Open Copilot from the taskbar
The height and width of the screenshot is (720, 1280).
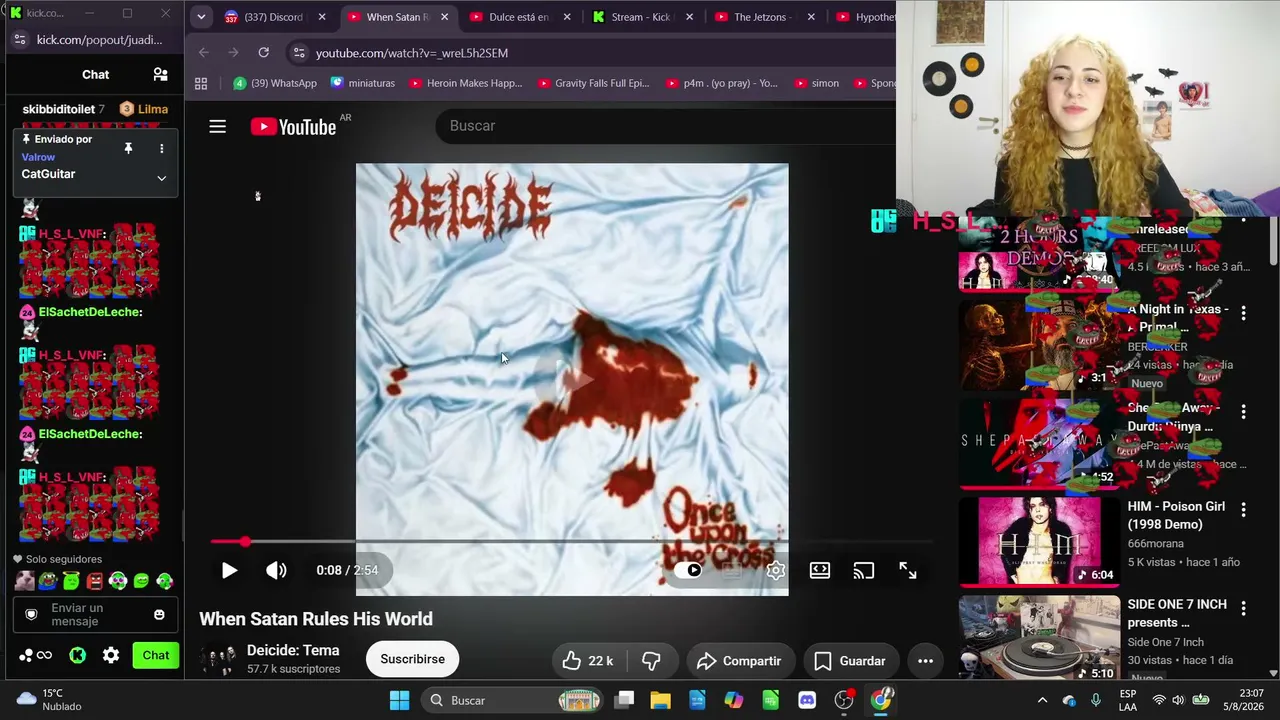(x=734, y=700)
